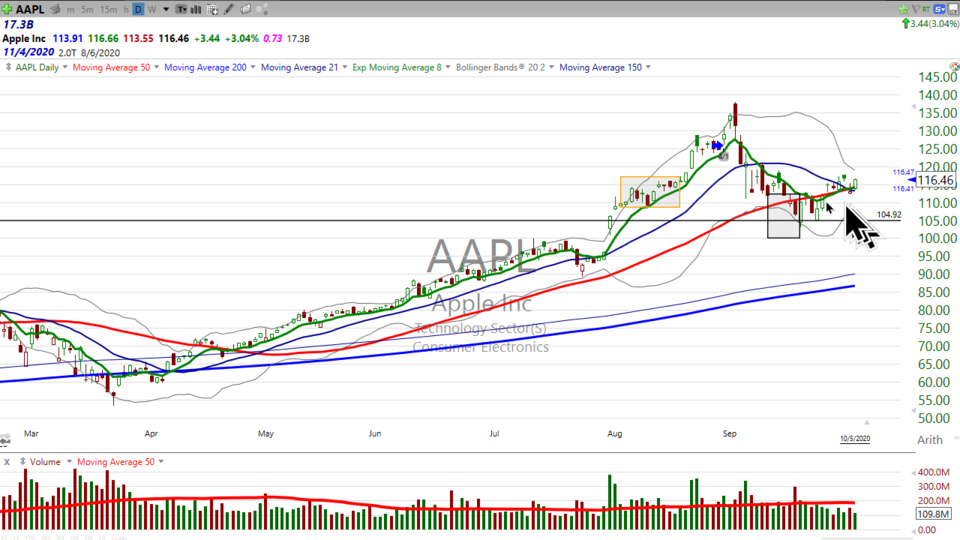The image size is (960, 540).
Task: Click the 116.46 current price label
Action: click(x=936, y=180)
